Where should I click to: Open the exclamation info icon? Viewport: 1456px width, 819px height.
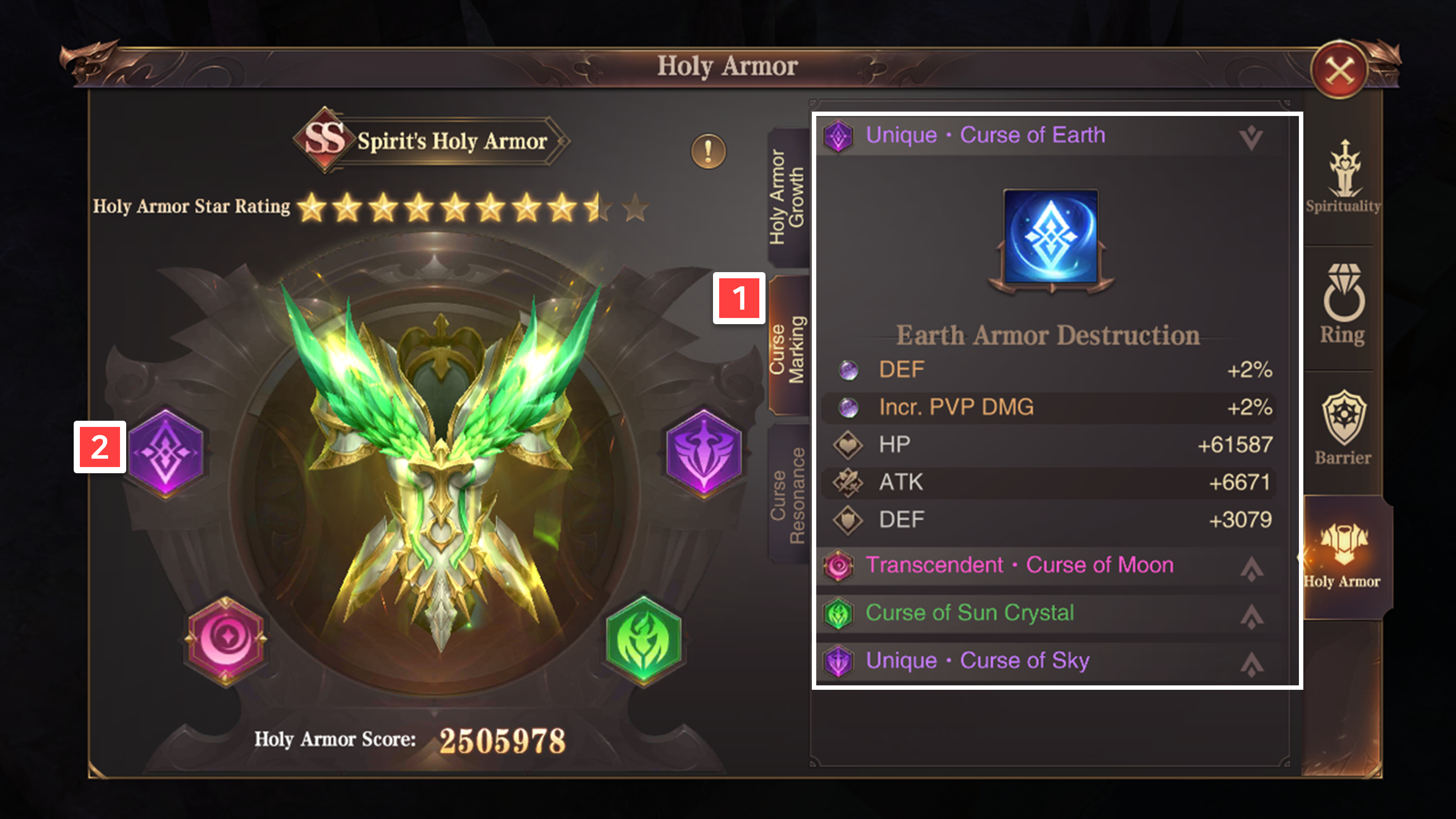[708, 151]
